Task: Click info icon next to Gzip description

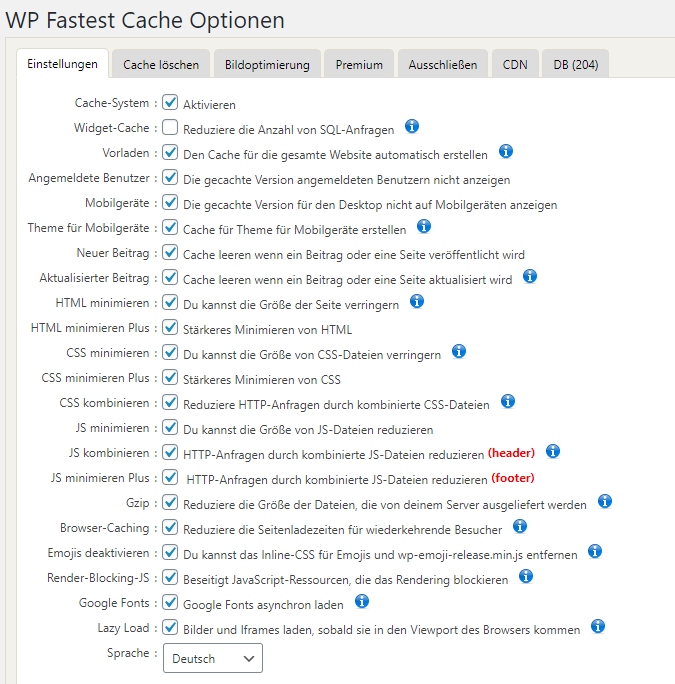Action: click(x=605, y=501)
